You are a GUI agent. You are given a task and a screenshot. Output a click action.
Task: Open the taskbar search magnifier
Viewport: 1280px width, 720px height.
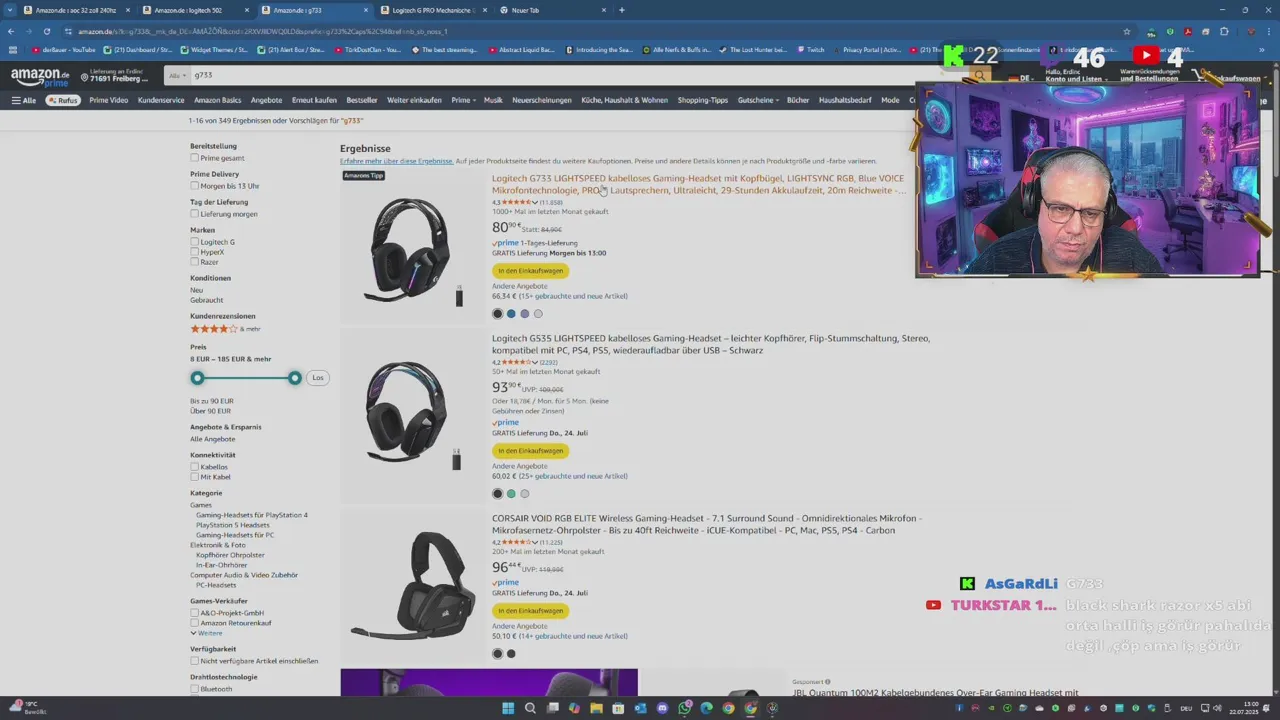tap(530, 708)
